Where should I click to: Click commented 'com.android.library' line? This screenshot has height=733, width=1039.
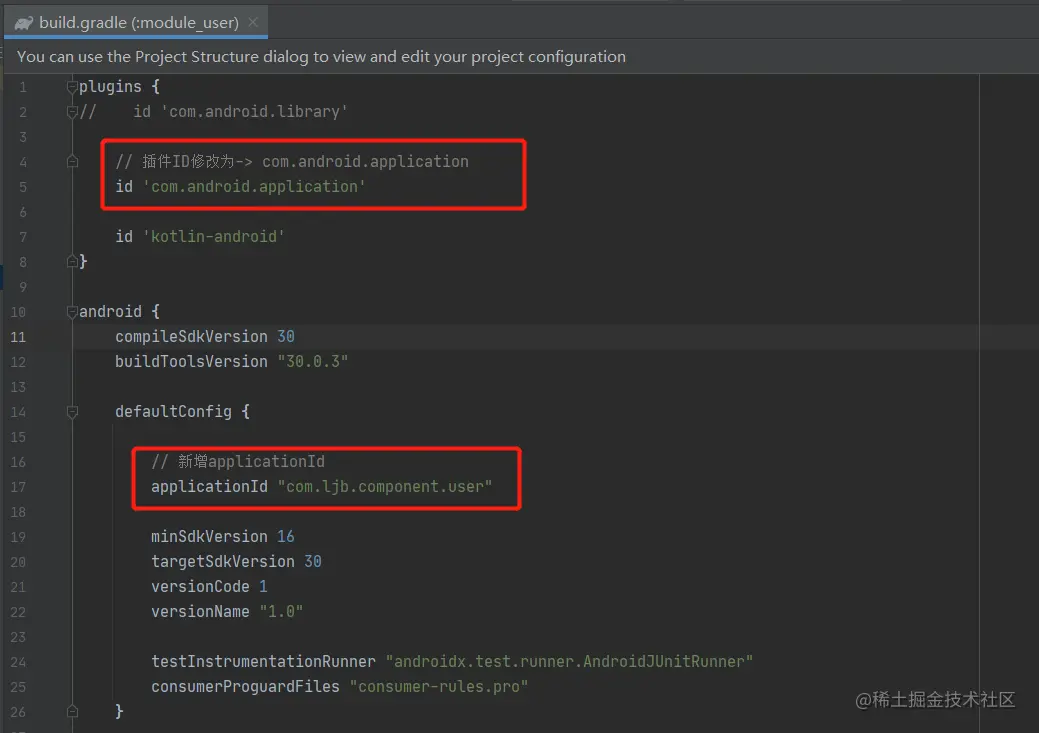point(213,112)
